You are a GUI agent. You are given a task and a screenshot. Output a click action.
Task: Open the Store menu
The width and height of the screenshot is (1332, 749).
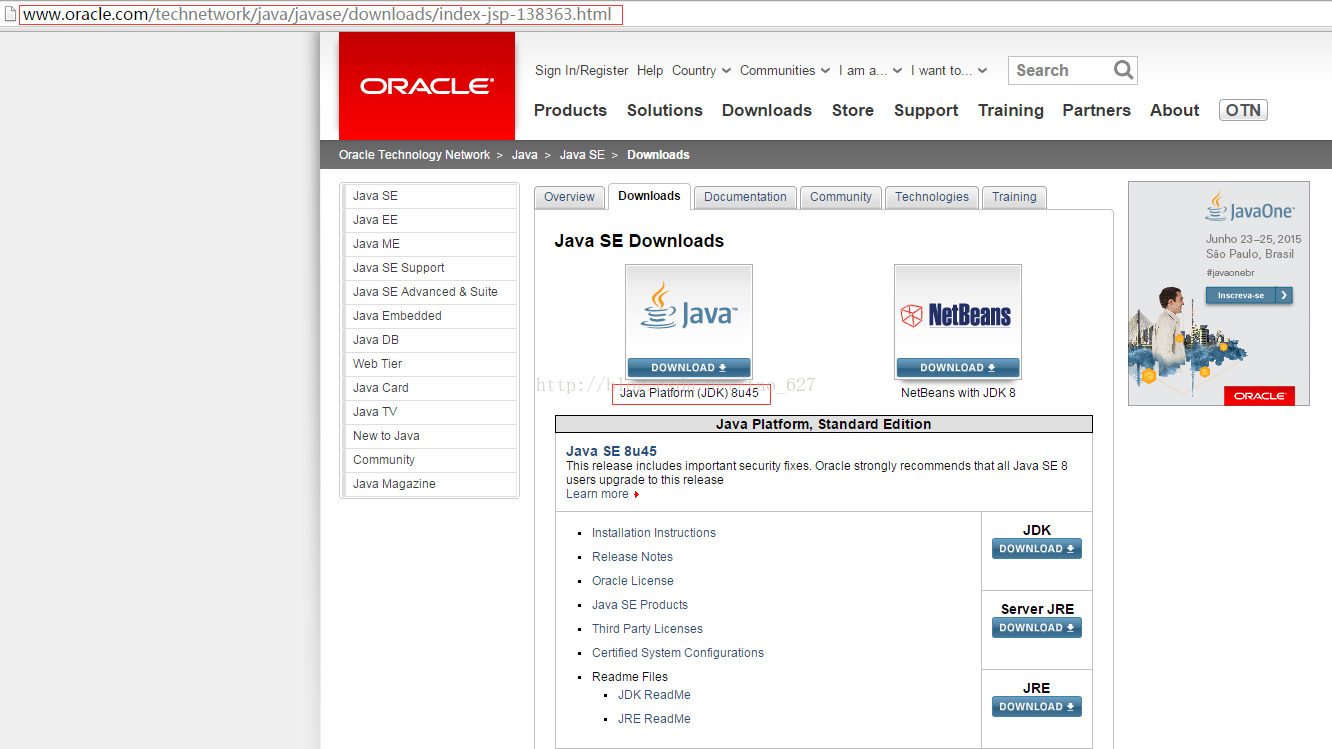pos(853,110)
